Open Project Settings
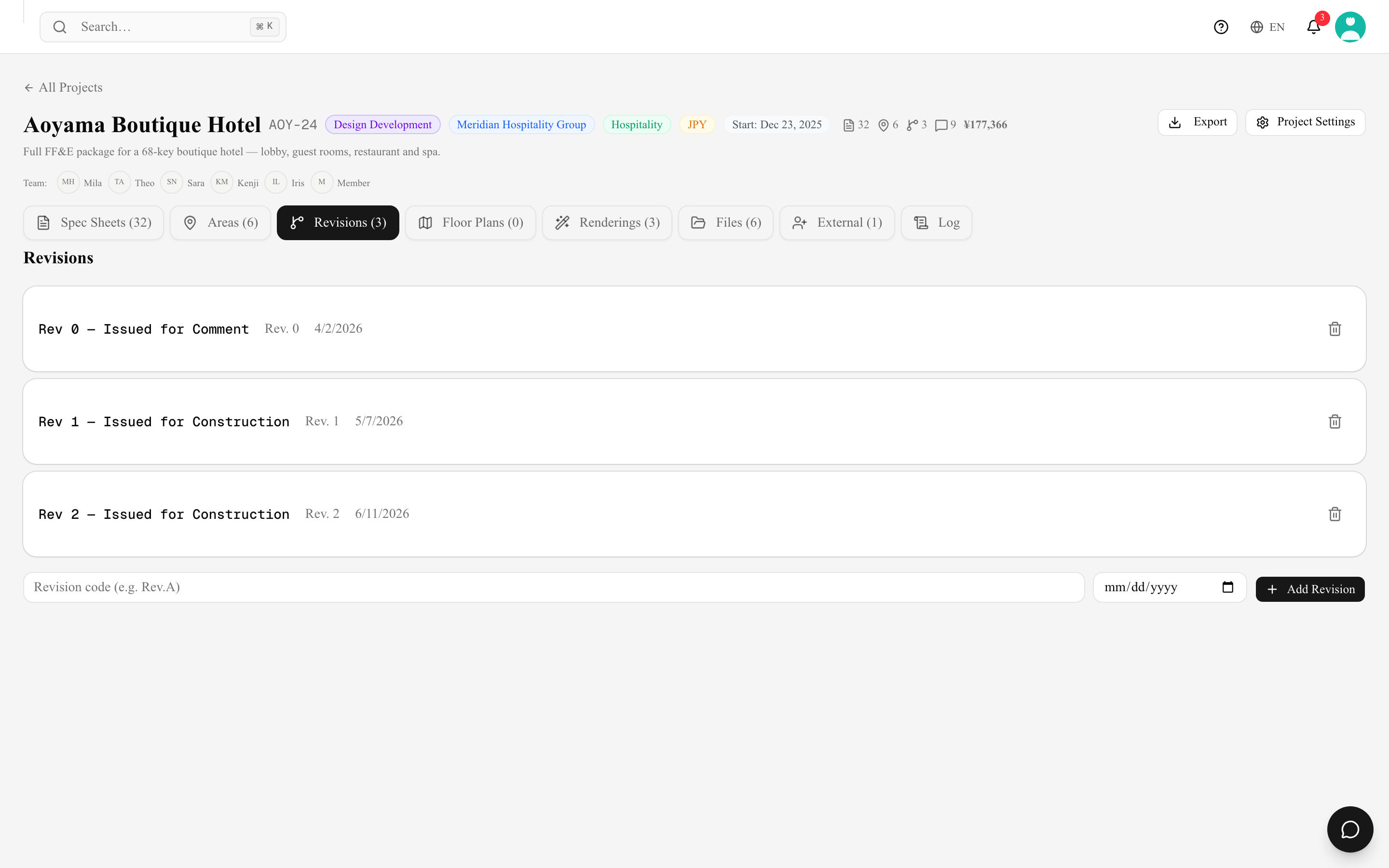The height and width of the screenshot is (868, 1389). coord(1305,122)
